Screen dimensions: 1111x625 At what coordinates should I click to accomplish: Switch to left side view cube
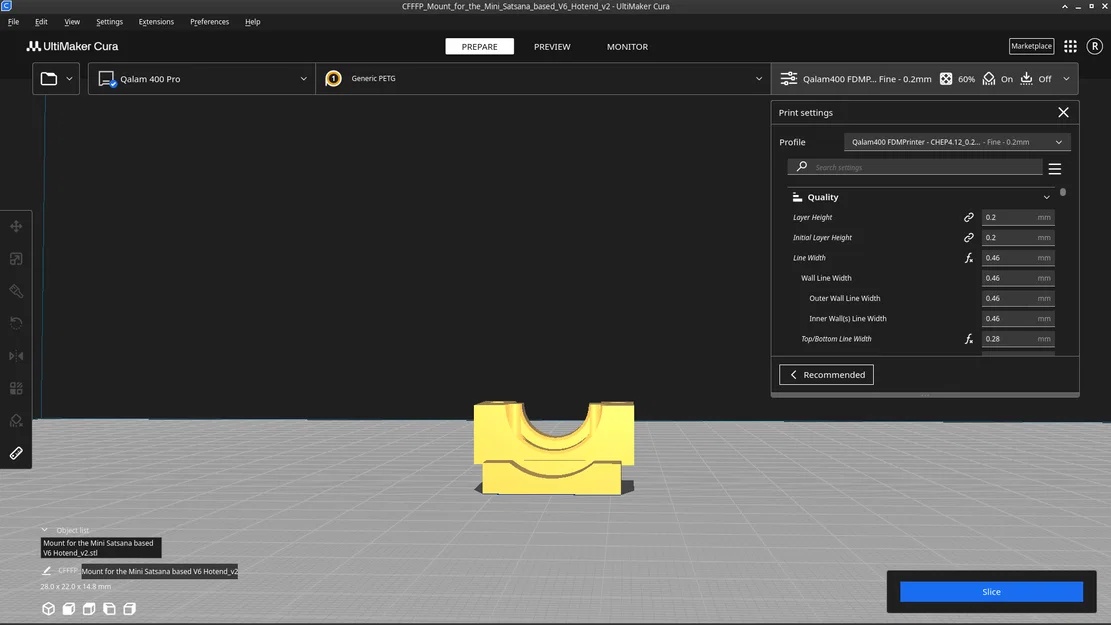pyautogui.click(x=109, y=609)
